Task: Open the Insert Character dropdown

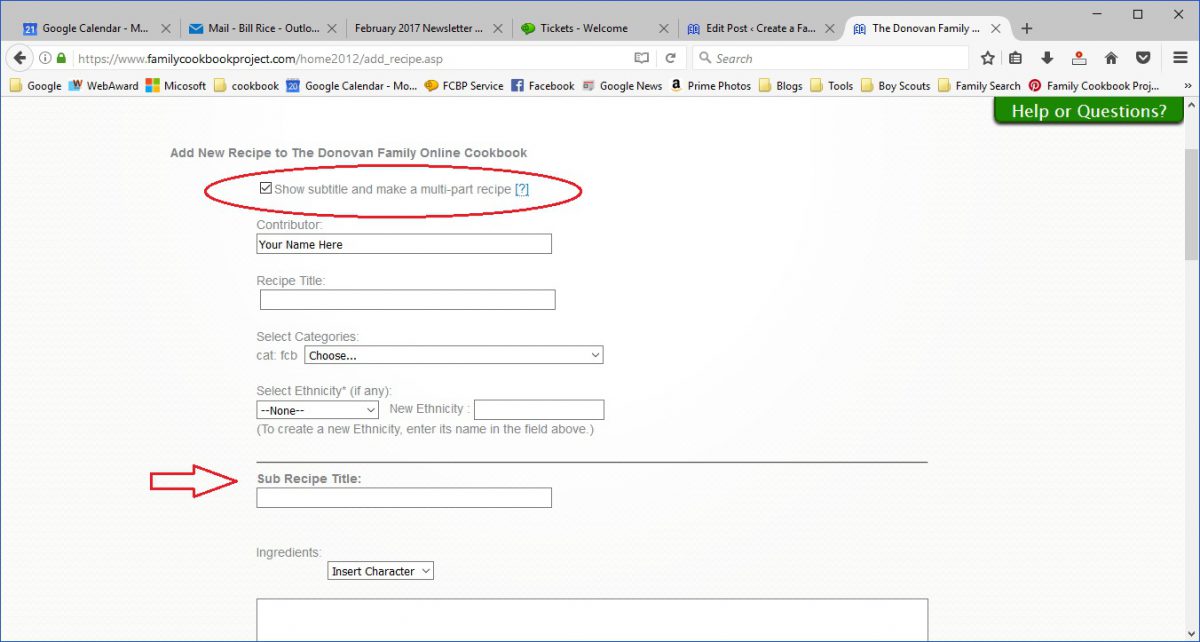Action: 380,571
